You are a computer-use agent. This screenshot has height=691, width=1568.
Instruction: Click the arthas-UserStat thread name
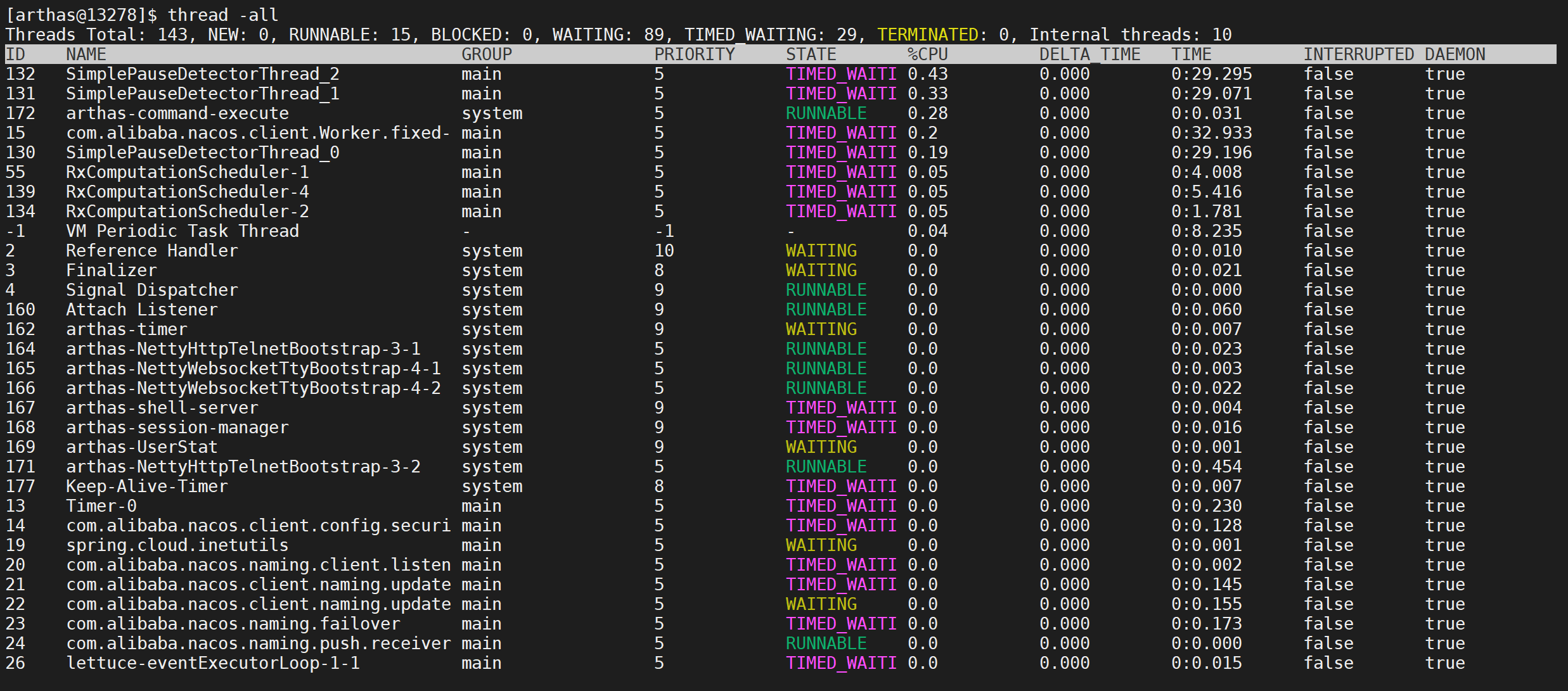142,447
